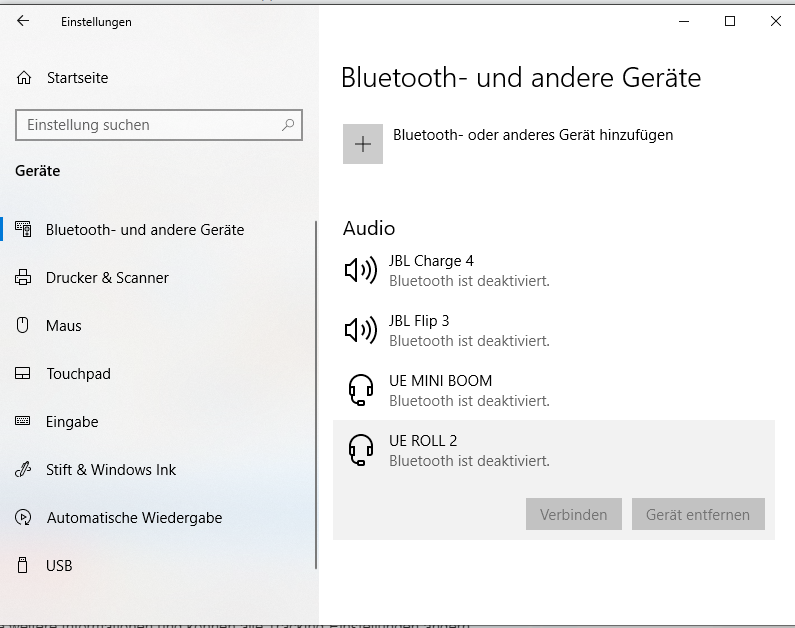Click Bluetooth- oder anderes Gerät hinzufügen label
Screen dimensions: 795x628
[x=533, y=135]
